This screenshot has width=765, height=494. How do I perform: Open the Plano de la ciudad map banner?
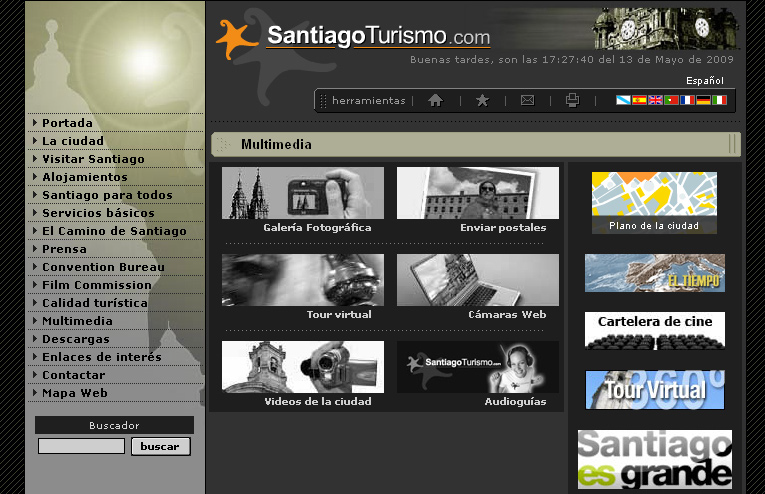click(x=654, y=203)
